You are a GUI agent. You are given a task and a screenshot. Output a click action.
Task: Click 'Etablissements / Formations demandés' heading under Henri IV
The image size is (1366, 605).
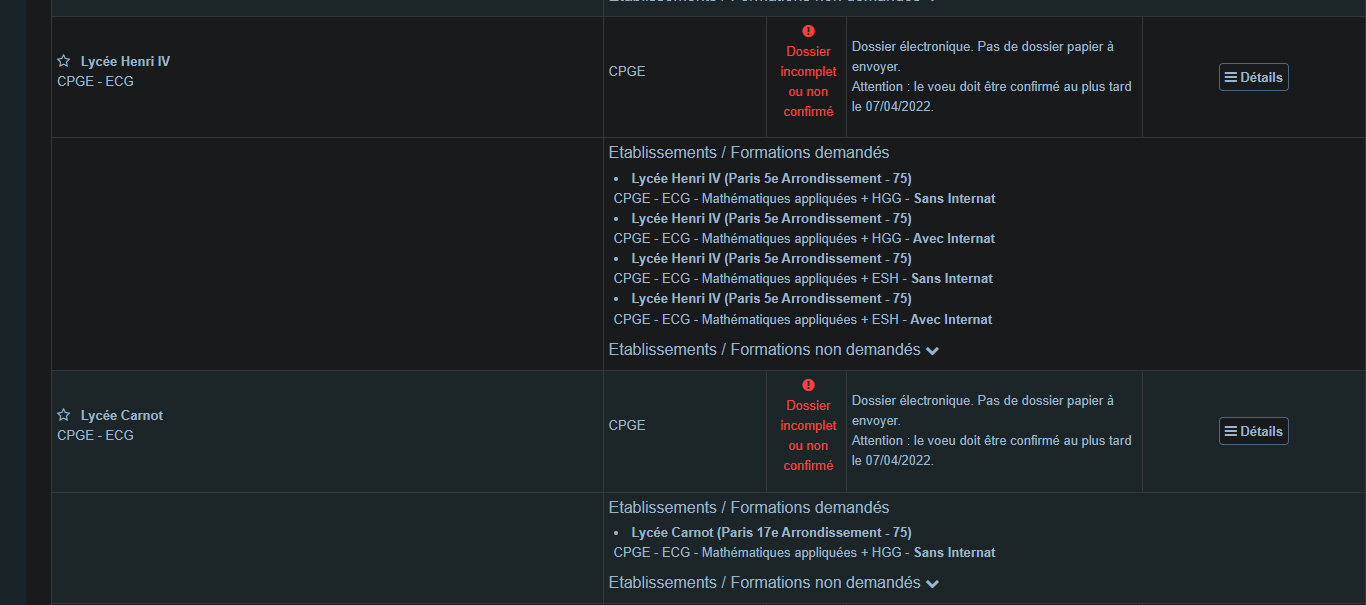(x=748, y=153)
